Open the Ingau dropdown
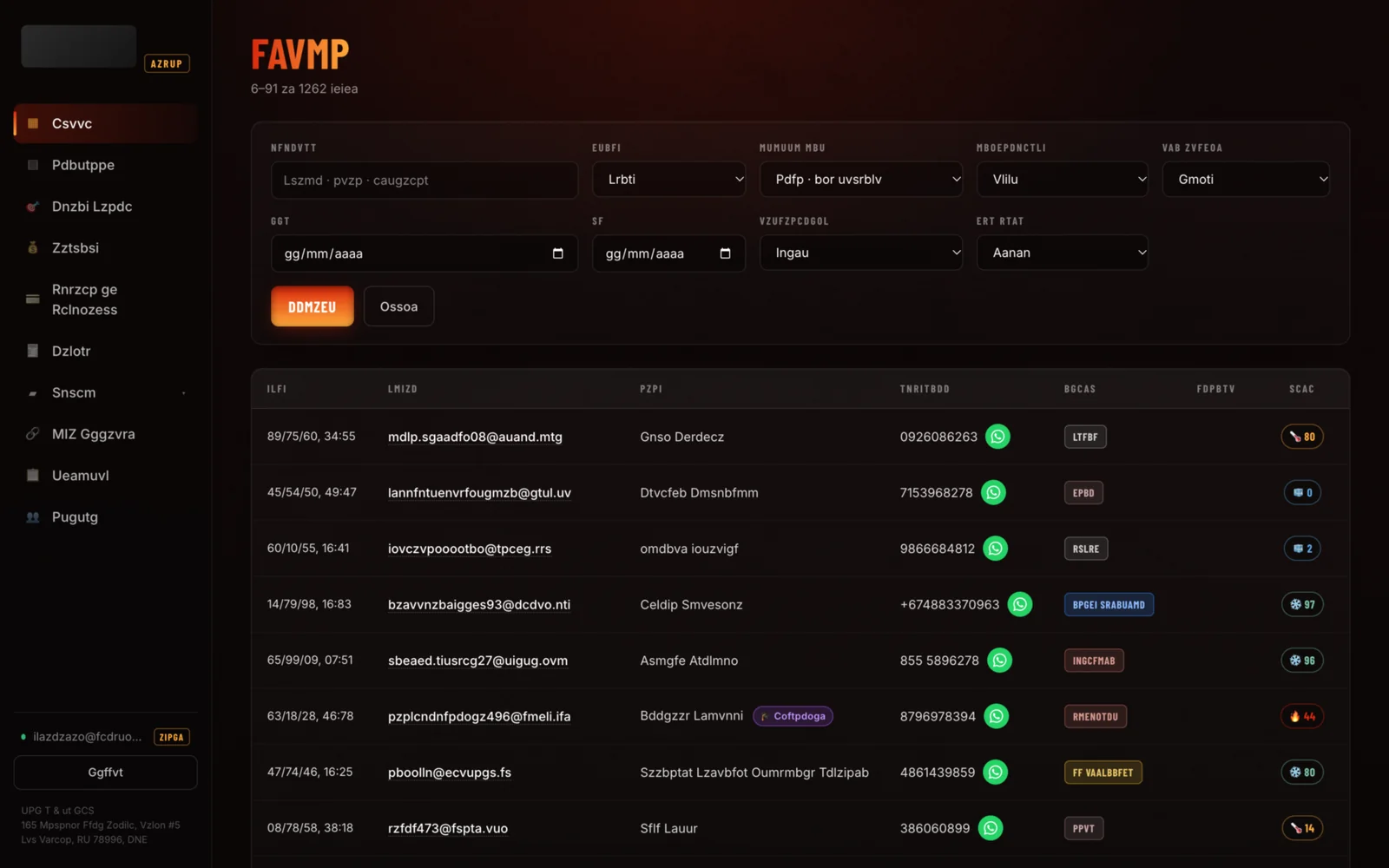1389x868 pixels. 861,253
